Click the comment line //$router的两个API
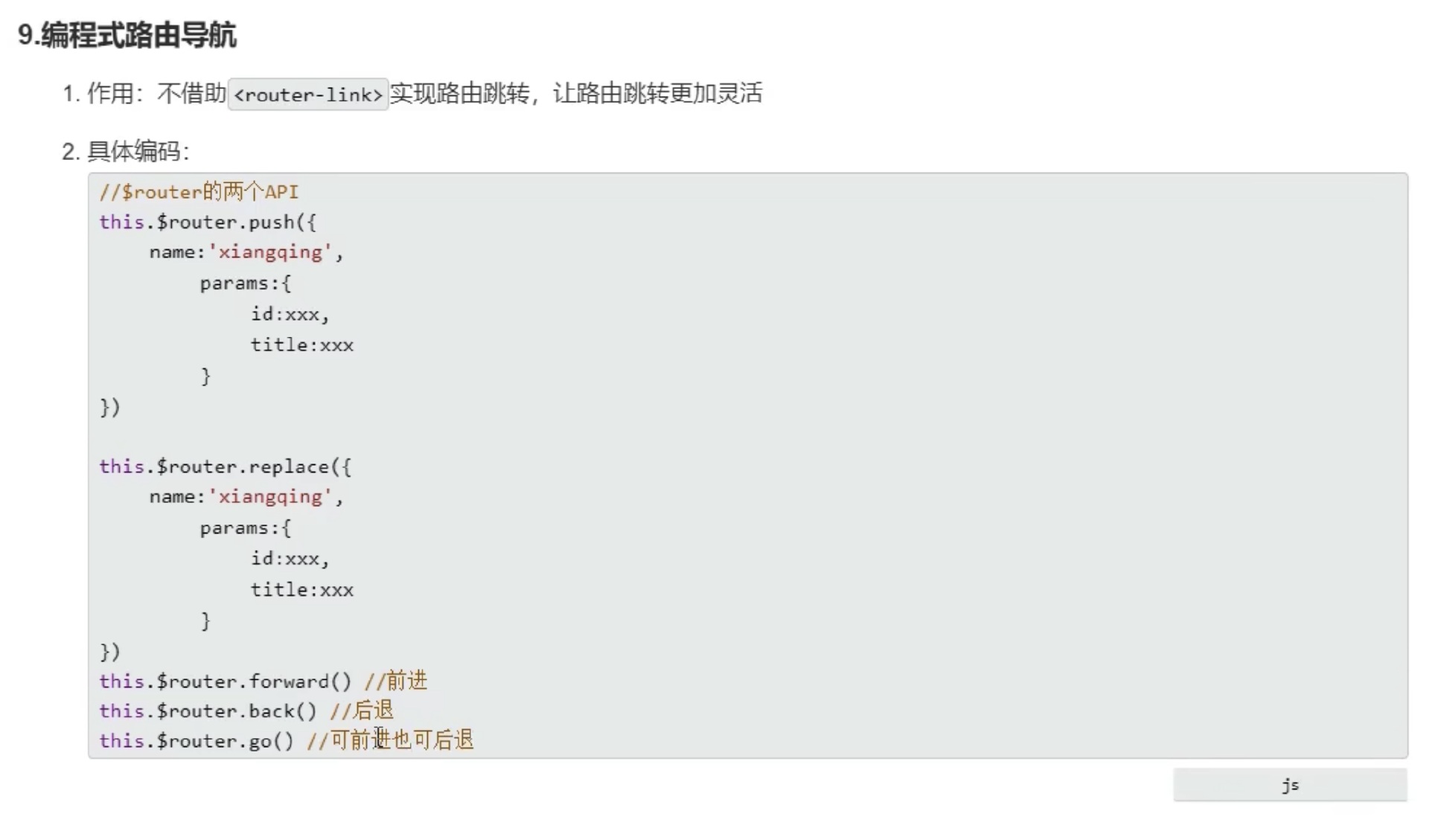 pos(199,192)
